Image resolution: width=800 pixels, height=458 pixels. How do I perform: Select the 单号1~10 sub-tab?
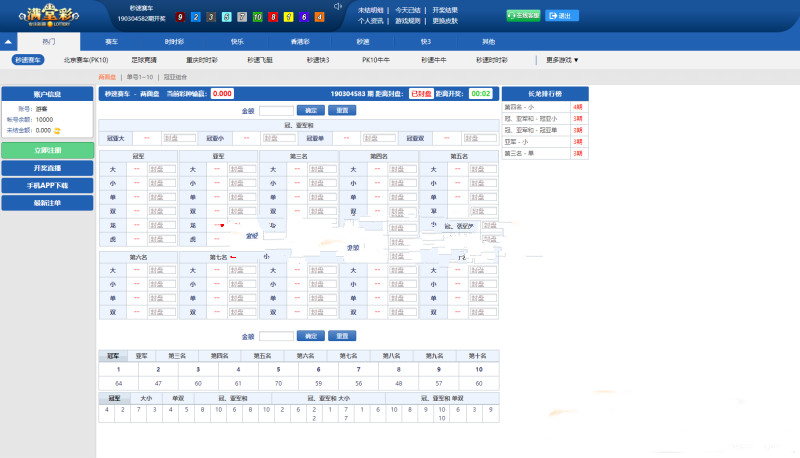(x=140, y=77)
